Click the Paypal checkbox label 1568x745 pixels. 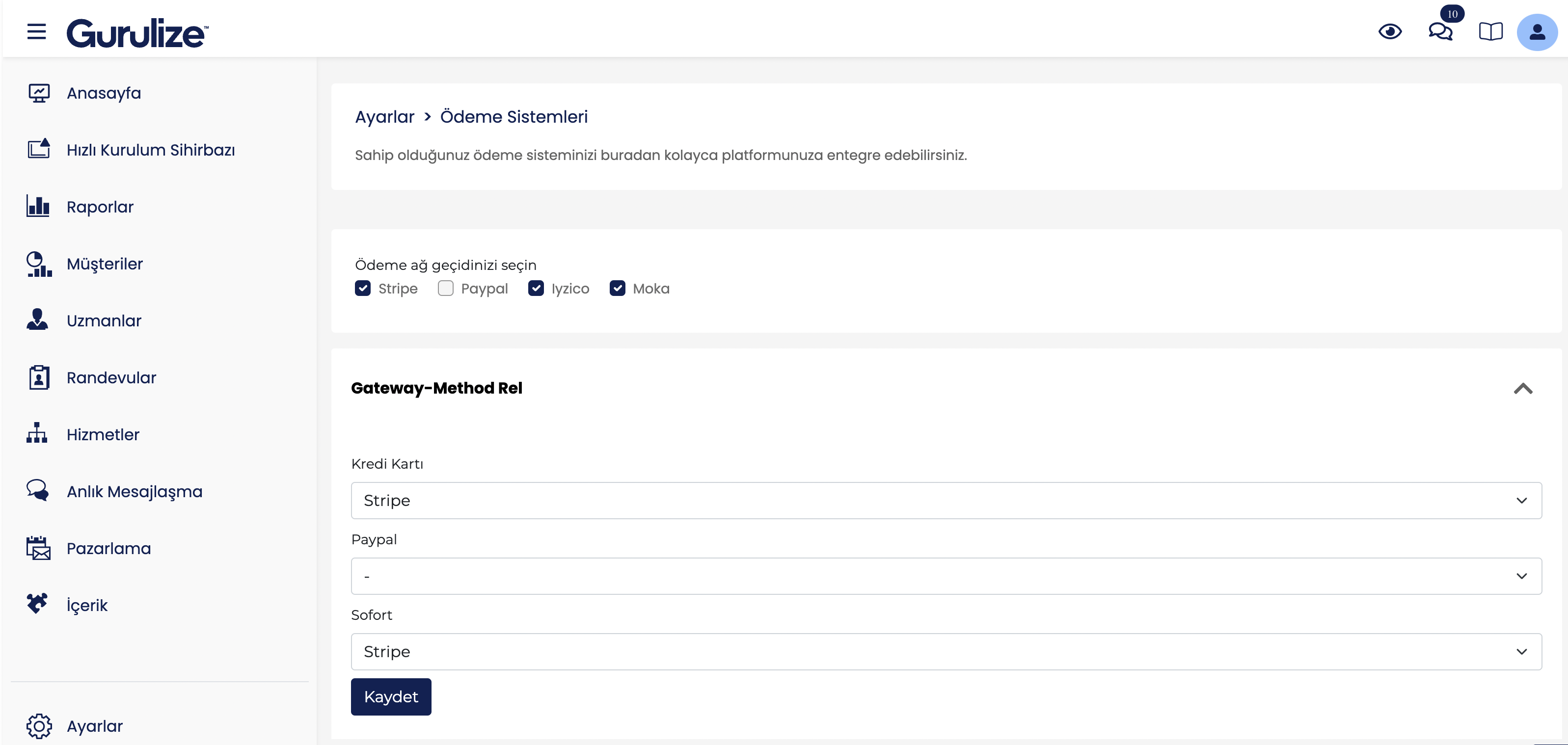coord(485,289)
